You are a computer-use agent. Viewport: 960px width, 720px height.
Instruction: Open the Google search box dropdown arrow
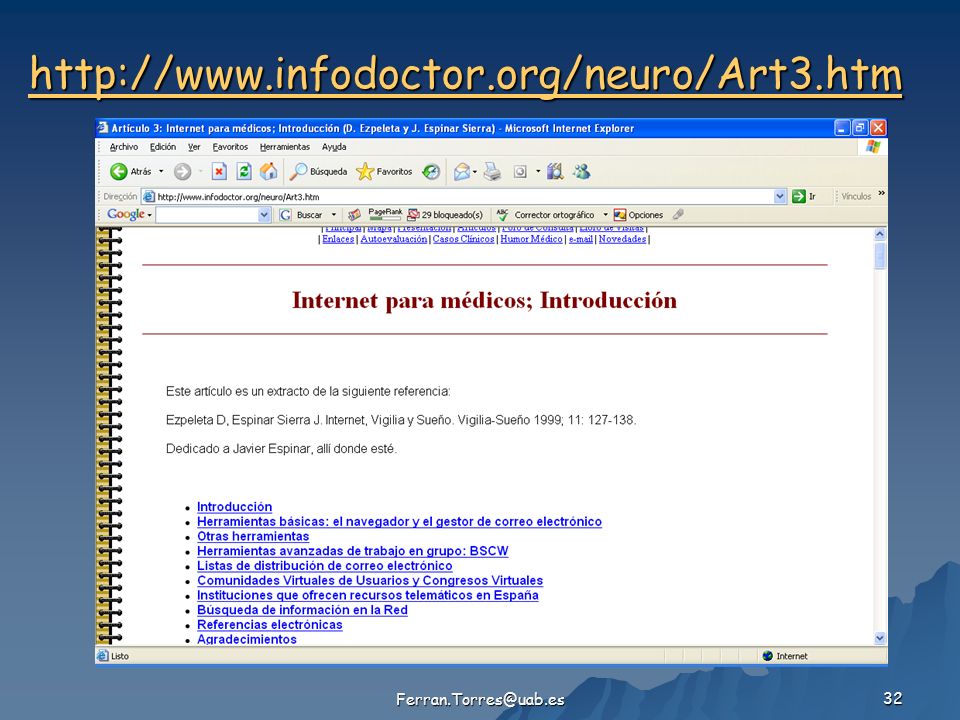click(264, 215)
